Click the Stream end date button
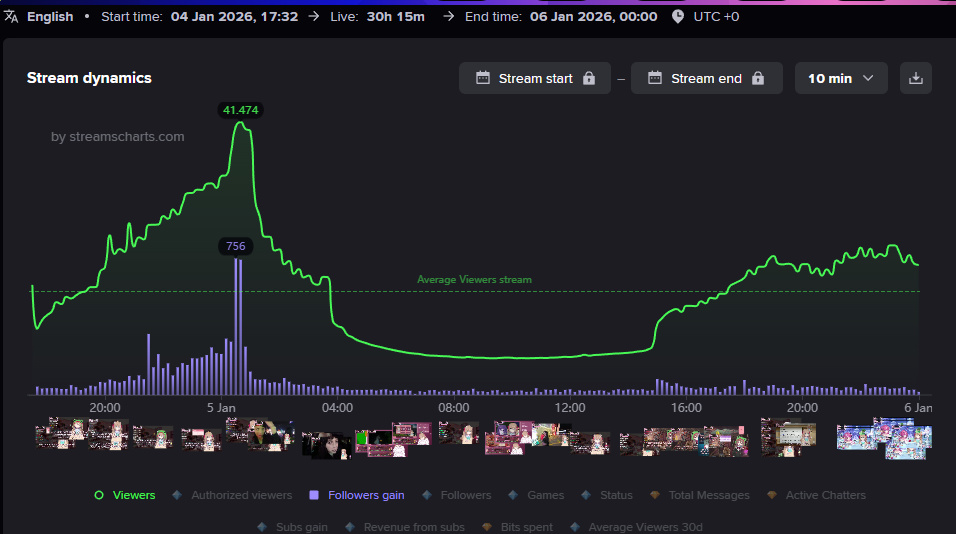 707,78
